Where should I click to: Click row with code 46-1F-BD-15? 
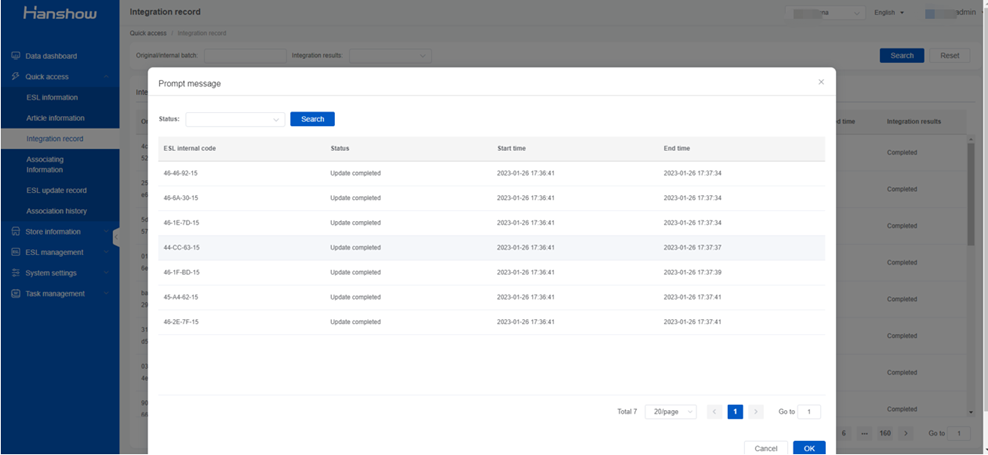pyautogui.click(x=491, y=272)
